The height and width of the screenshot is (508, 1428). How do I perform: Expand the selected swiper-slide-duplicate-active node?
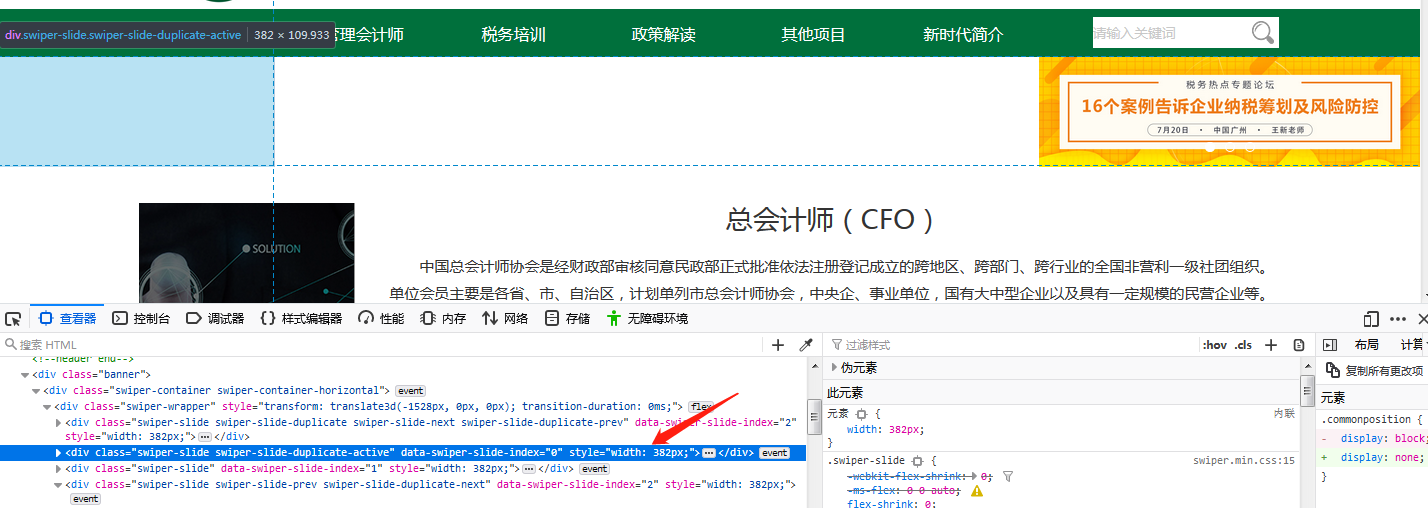point(57,453)
